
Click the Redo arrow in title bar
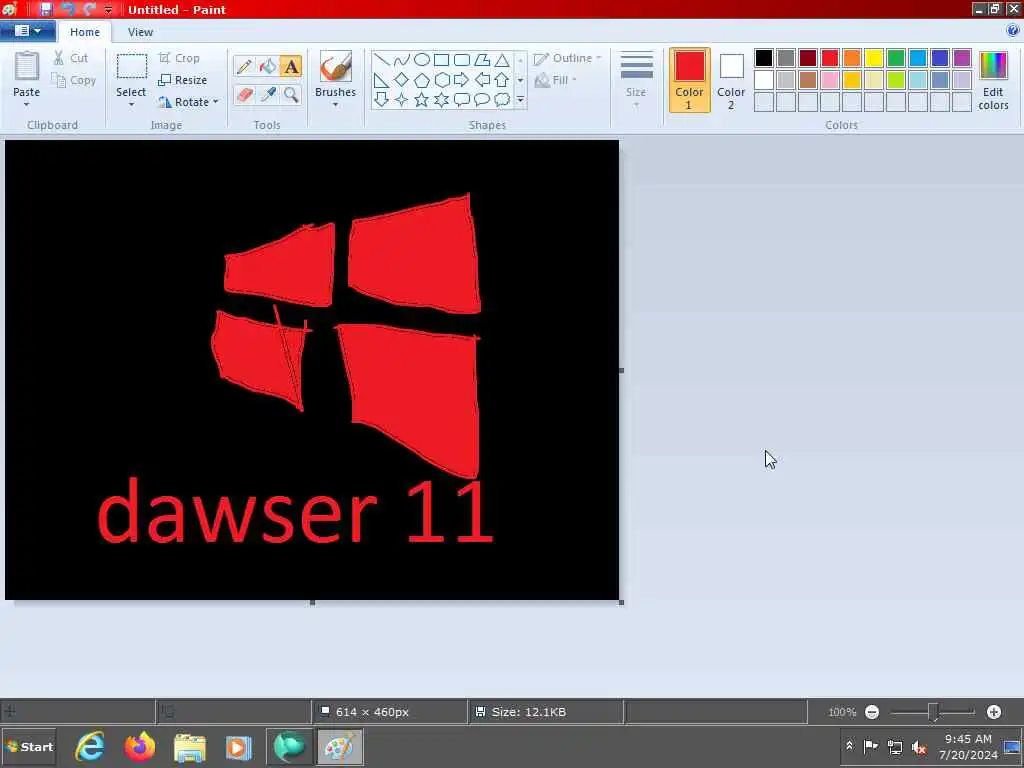pos(89,9)
